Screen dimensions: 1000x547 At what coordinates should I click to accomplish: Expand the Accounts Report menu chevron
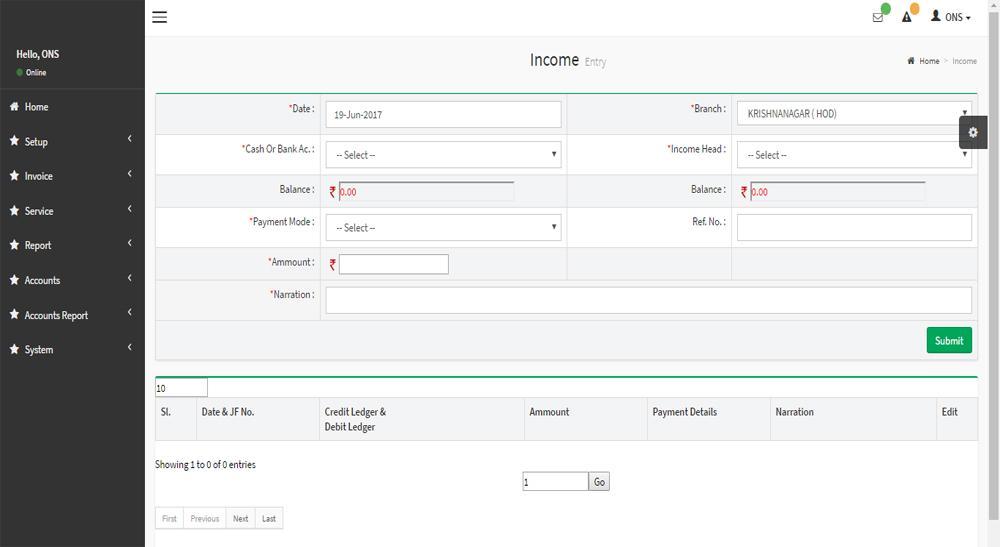point(129,312)
